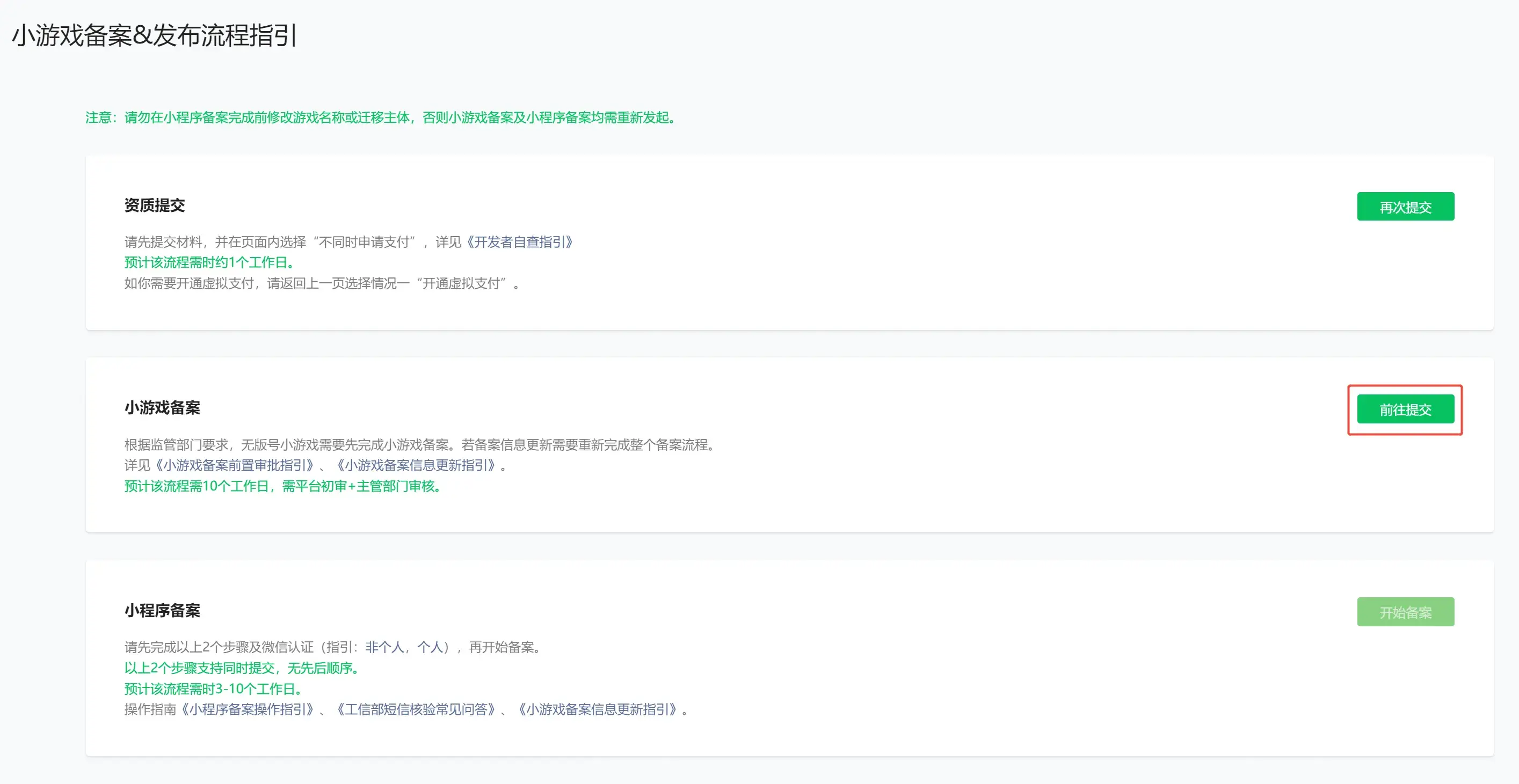Open the 《小游戏备案前置审批指引》 link
The height and width of the screenshot is (784, 1519).
point(234,465)
